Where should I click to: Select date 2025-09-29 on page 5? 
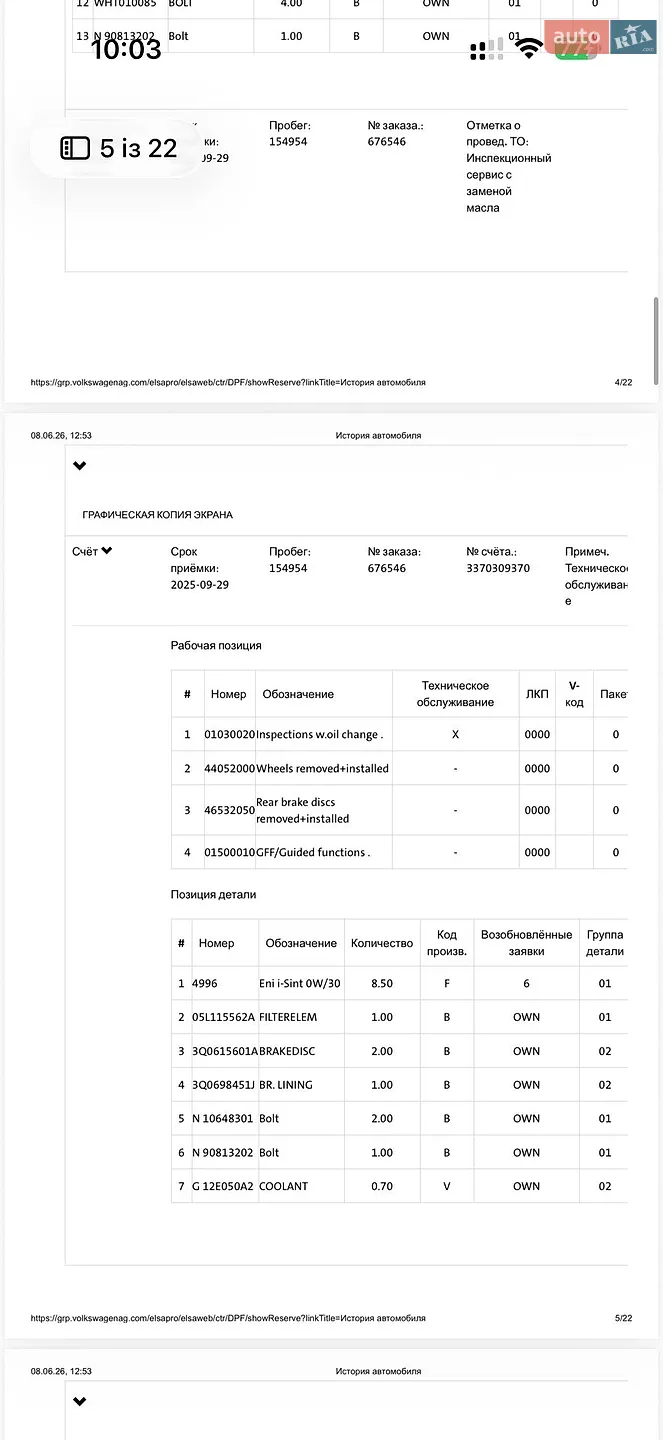tap(200, 585)
